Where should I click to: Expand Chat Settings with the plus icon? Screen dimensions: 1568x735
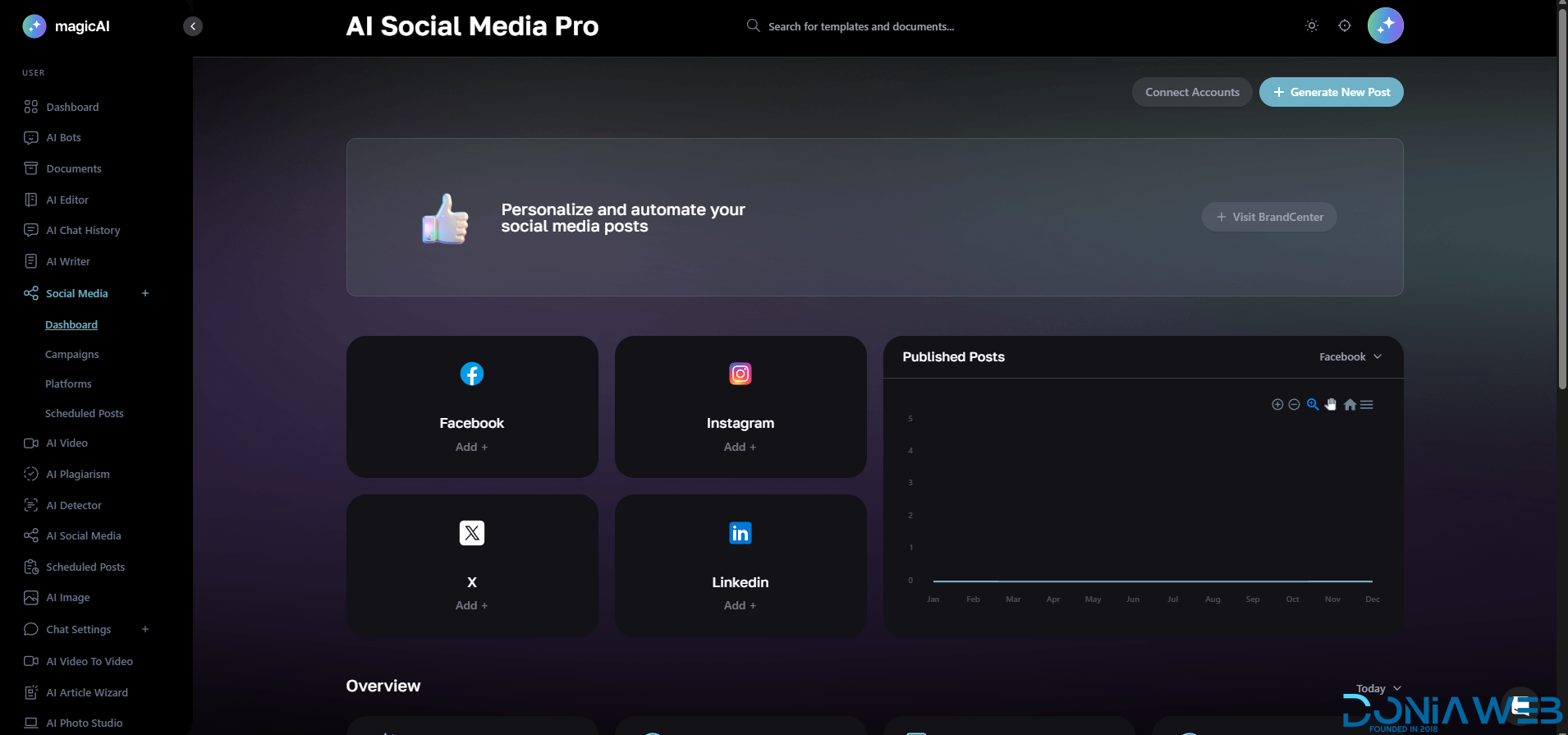pyautogui.click(x=145, y=630)
